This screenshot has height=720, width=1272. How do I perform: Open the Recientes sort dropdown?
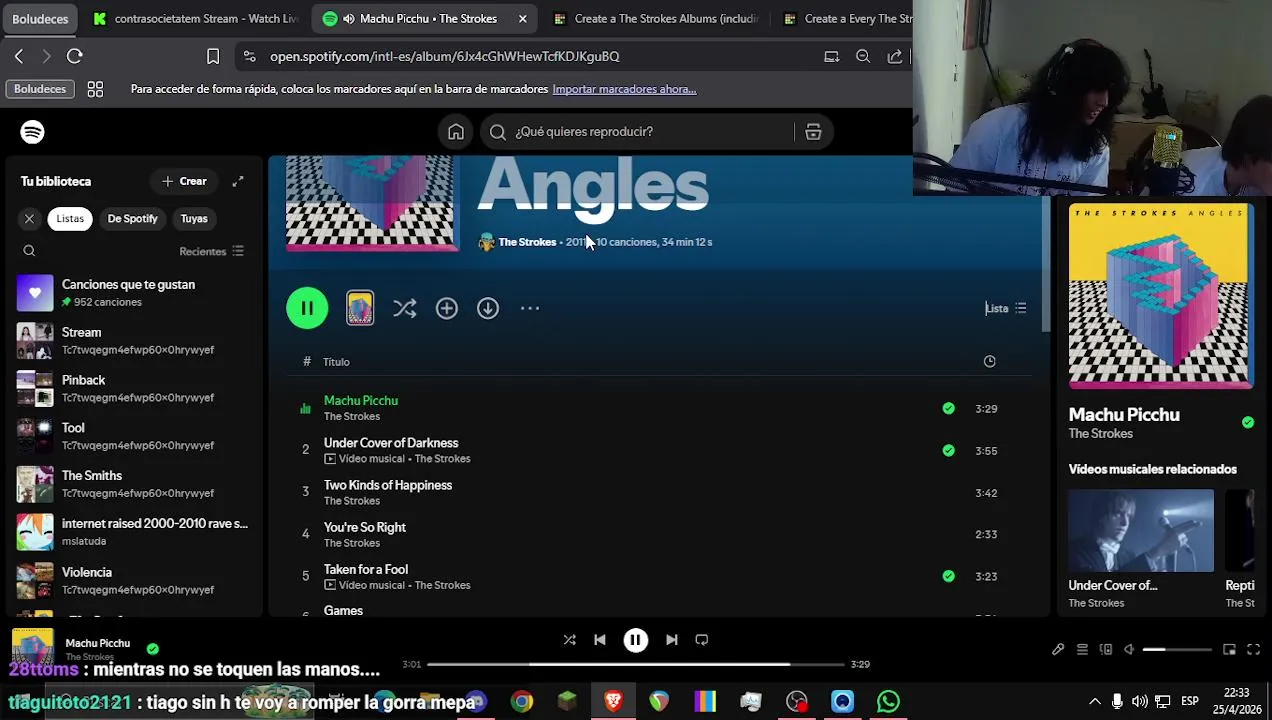pyautogui.click(x=211, y=251)
